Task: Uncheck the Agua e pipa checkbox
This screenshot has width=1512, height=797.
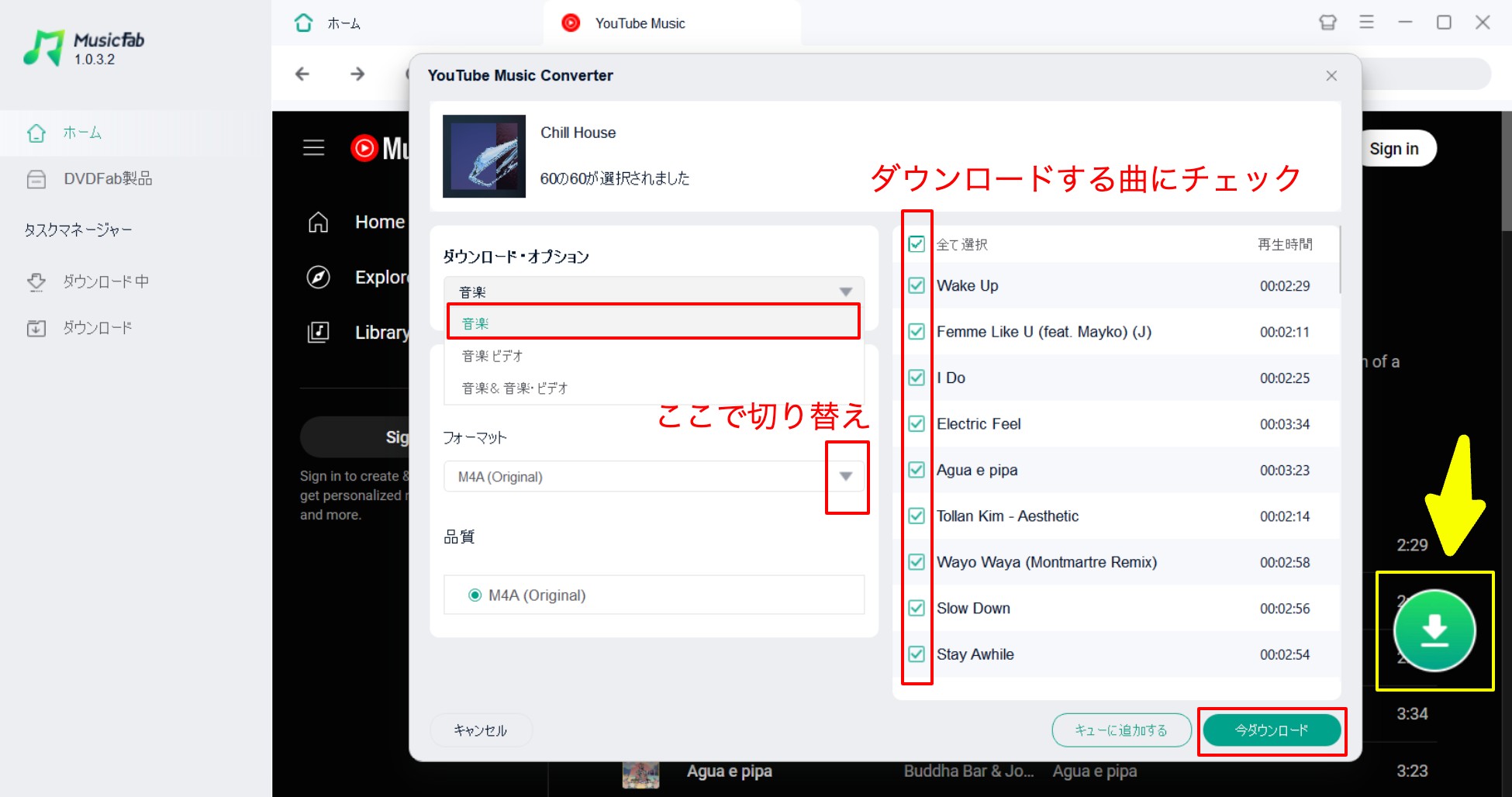Action: pyautogui.click(x=917, y=470)
